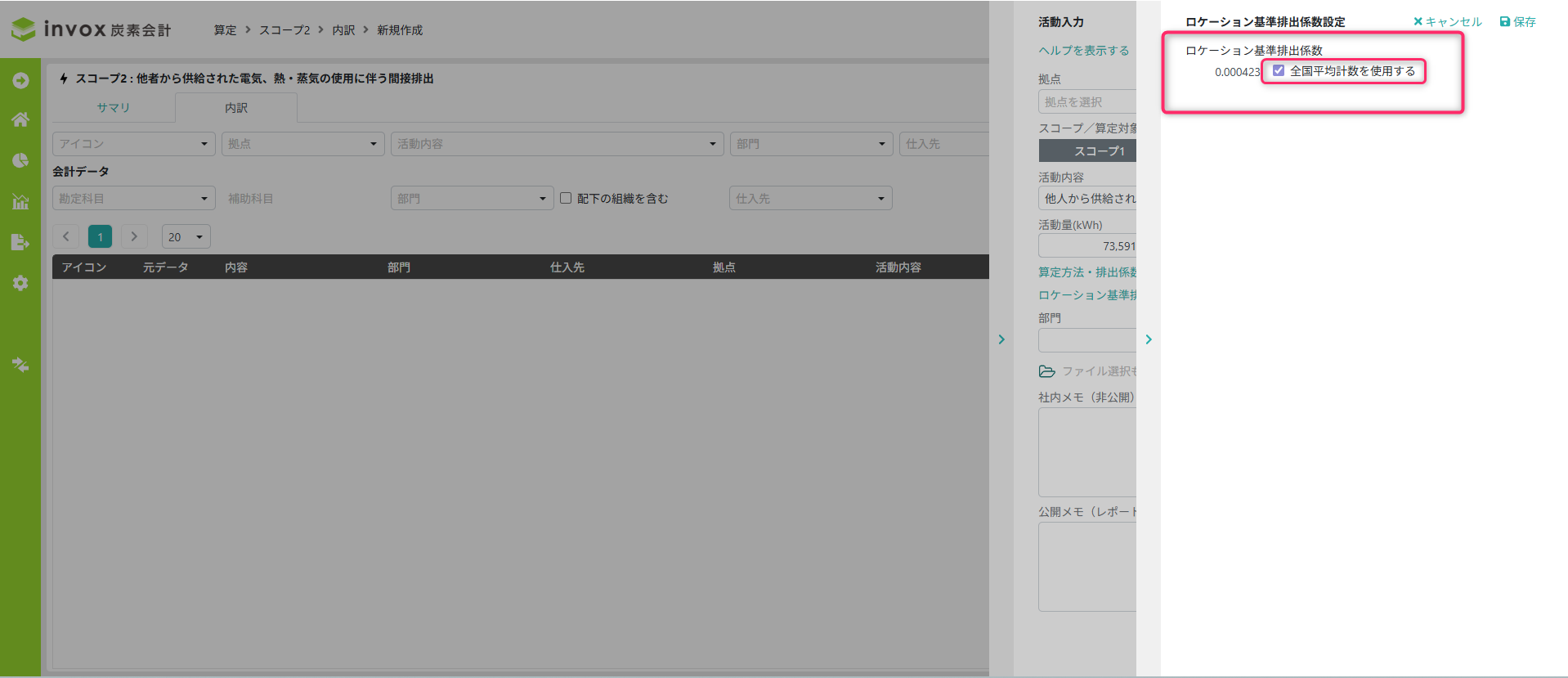Viewport: 1568px width, 678px height.
Task: Uncheck the 全国平均計数を使用する checkbox
Action: point(1279,71)
